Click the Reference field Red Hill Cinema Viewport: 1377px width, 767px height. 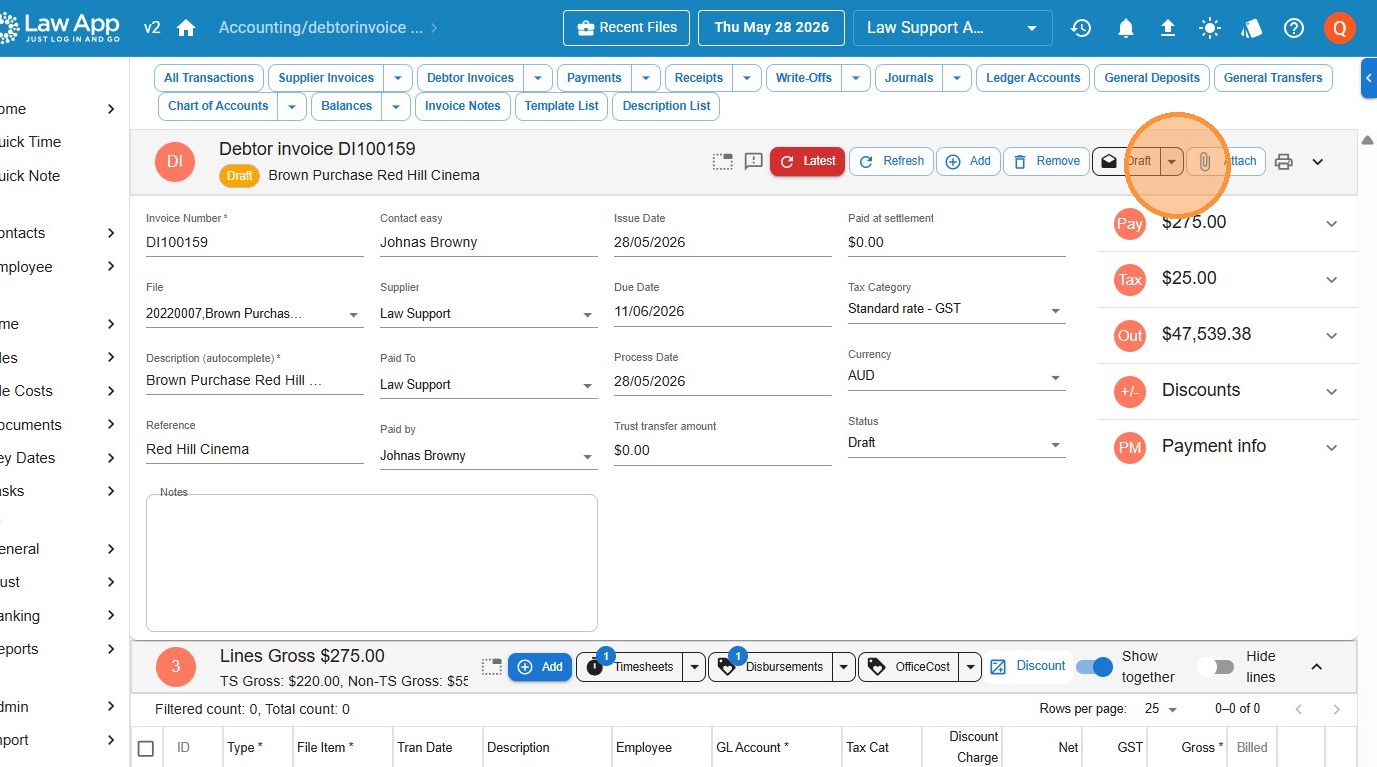click(255, 450)
